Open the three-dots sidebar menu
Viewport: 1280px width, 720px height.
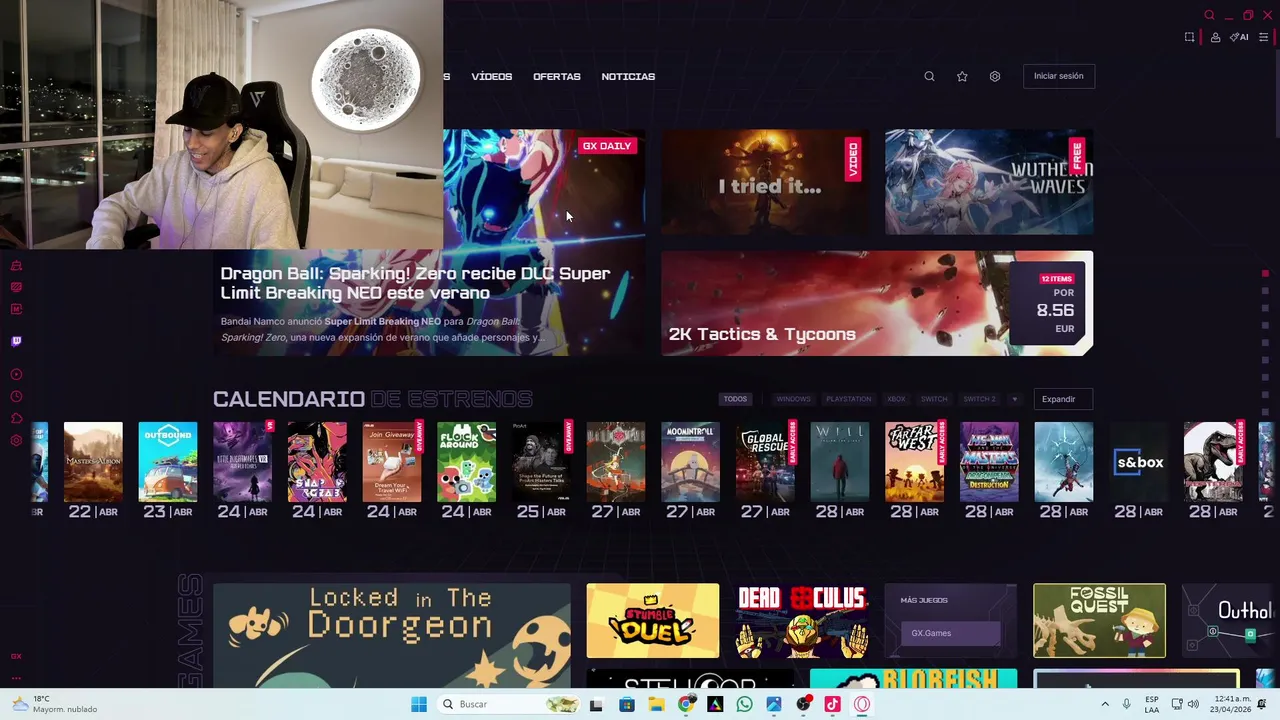click(x=16, y=677)
